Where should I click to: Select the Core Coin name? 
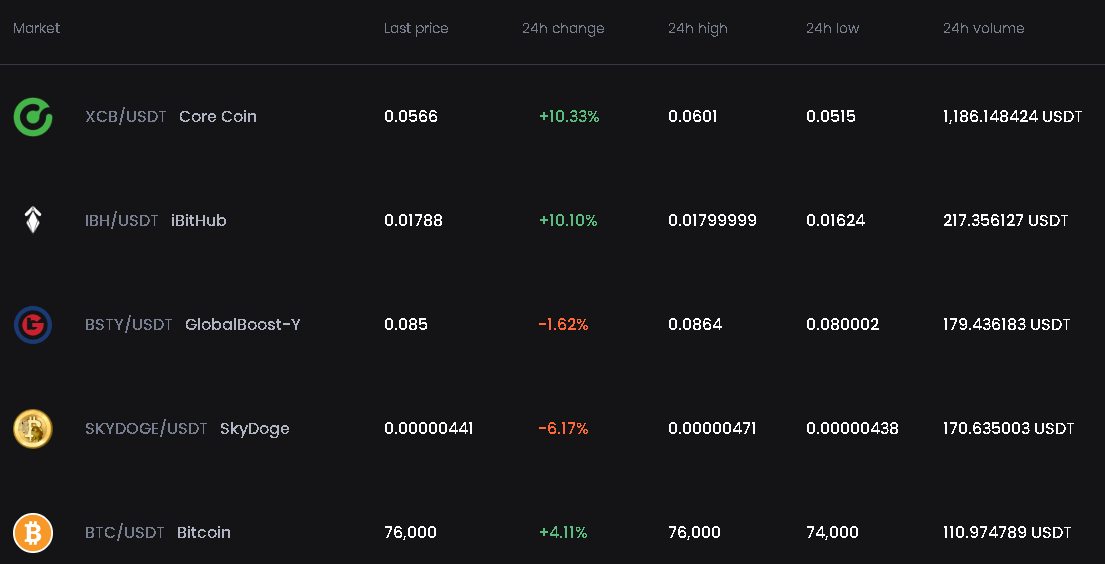coord(218,116)
